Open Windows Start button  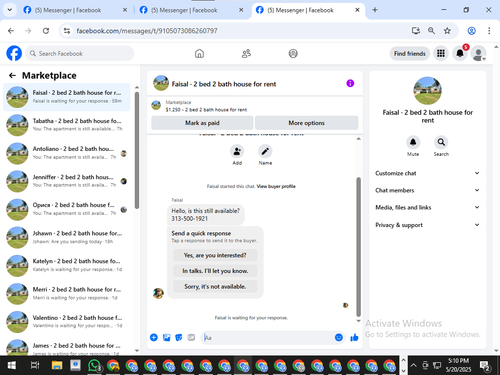(11, 366)
